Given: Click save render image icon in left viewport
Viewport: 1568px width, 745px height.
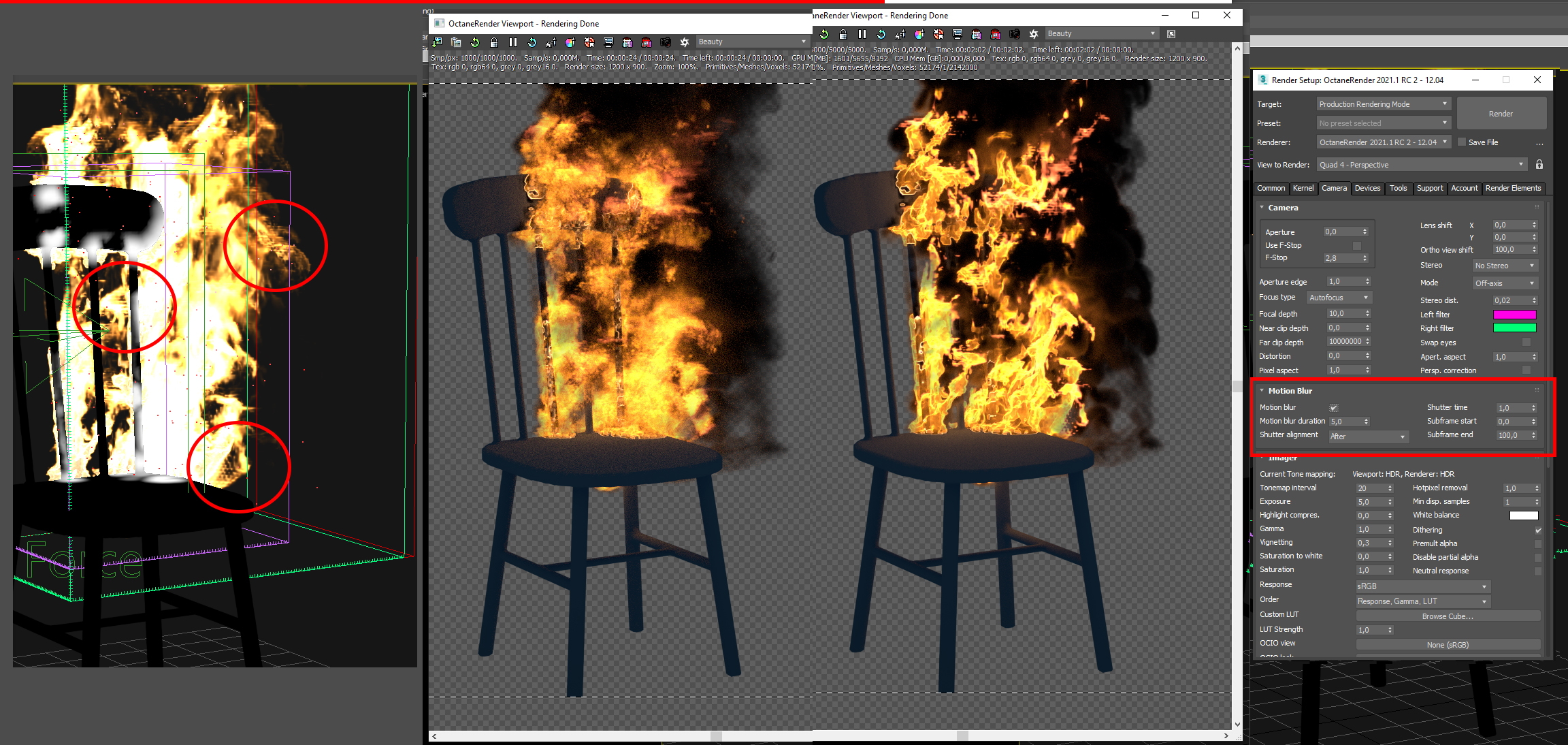Looking at the screenshot, I should coord(438,42).
